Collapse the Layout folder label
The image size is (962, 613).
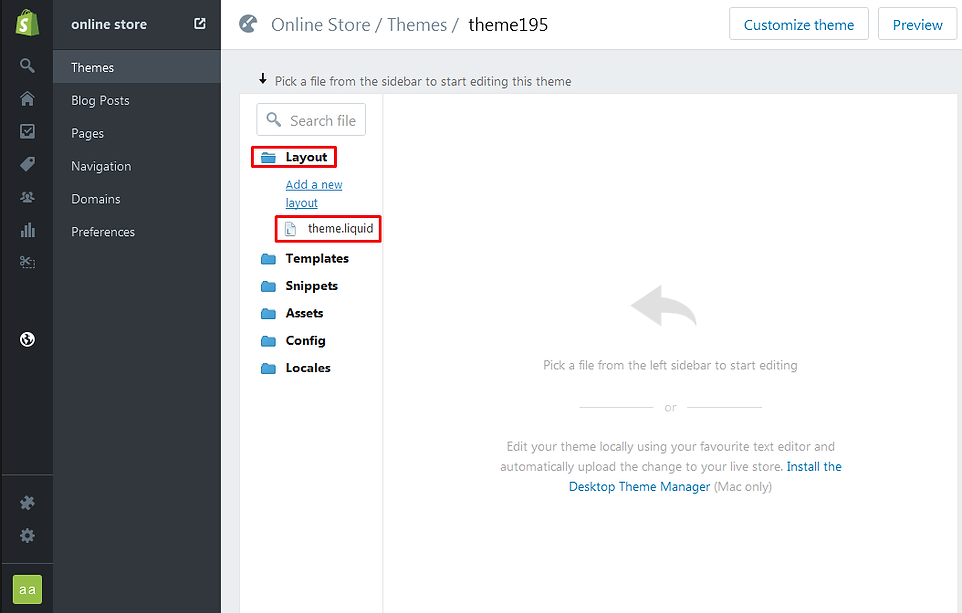click(x=306, y=157)
